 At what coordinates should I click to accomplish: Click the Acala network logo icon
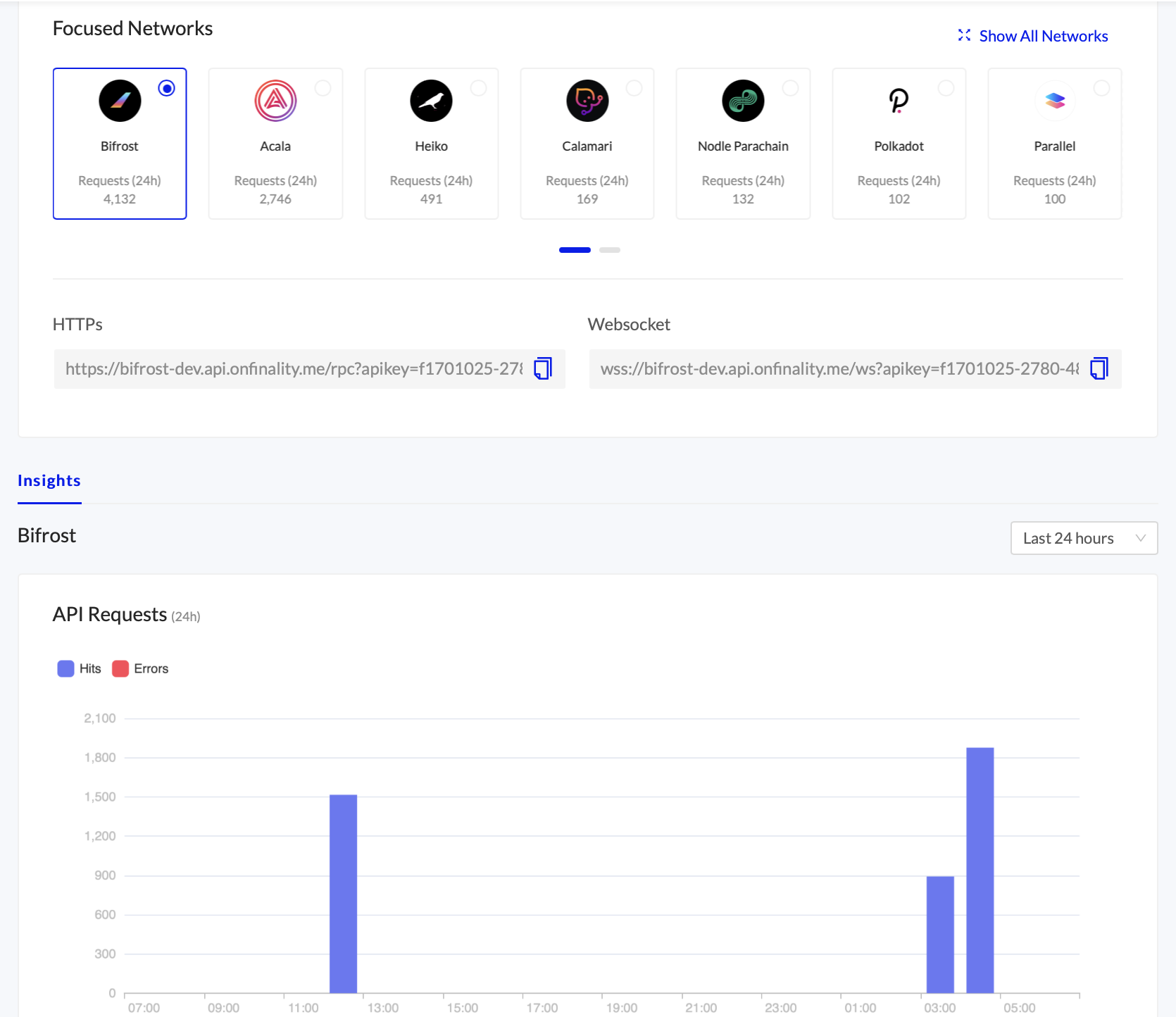(x=275, y=101)
